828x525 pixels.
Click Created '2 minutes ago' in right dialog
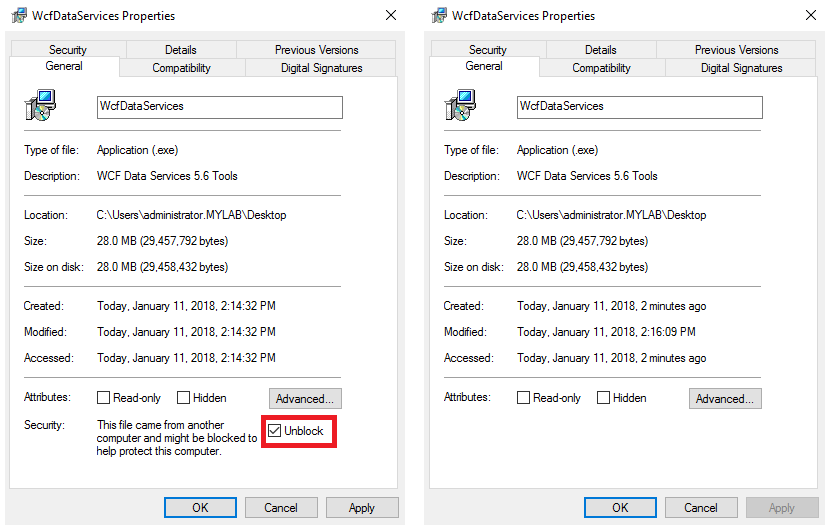tap(673, 306)
